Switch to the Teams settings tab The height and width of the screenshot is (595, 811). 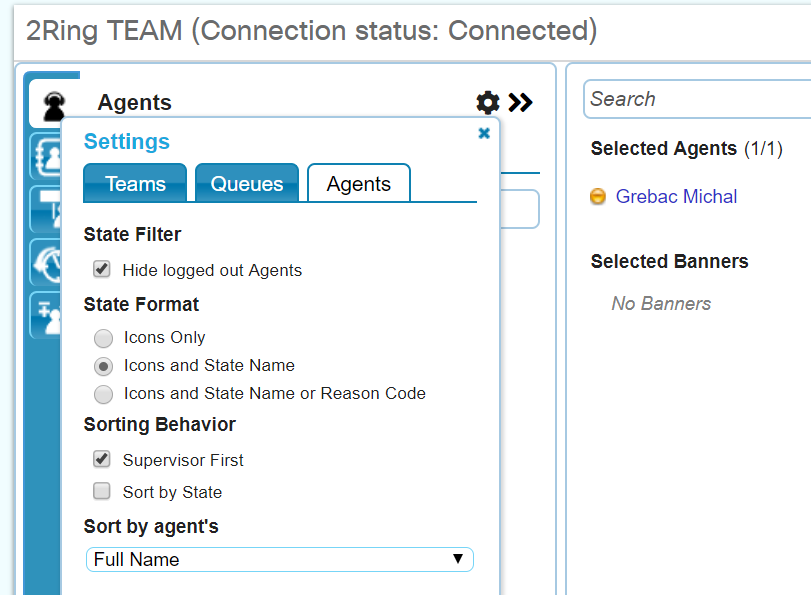(x=135, y=184)
